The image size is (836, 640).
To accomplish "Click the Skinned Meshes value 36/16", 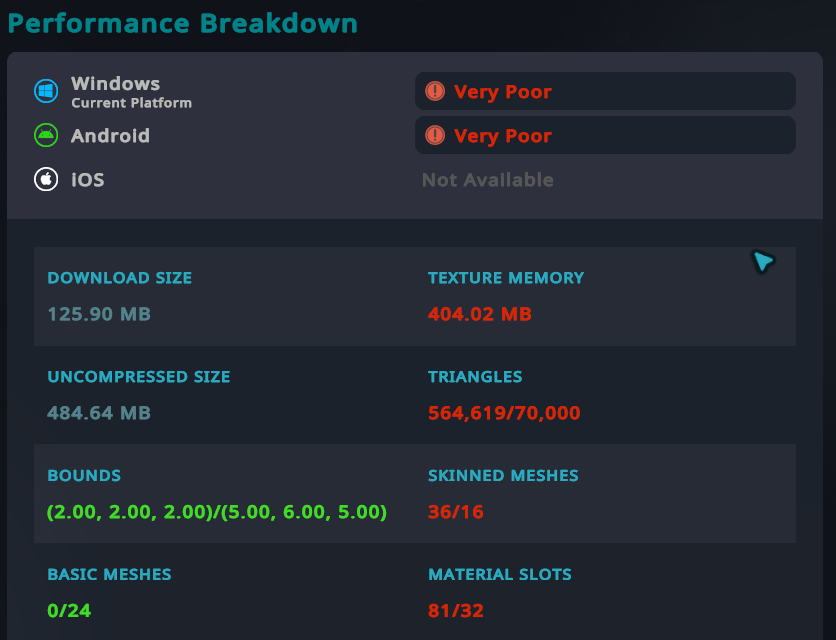I will click(456, 512).
